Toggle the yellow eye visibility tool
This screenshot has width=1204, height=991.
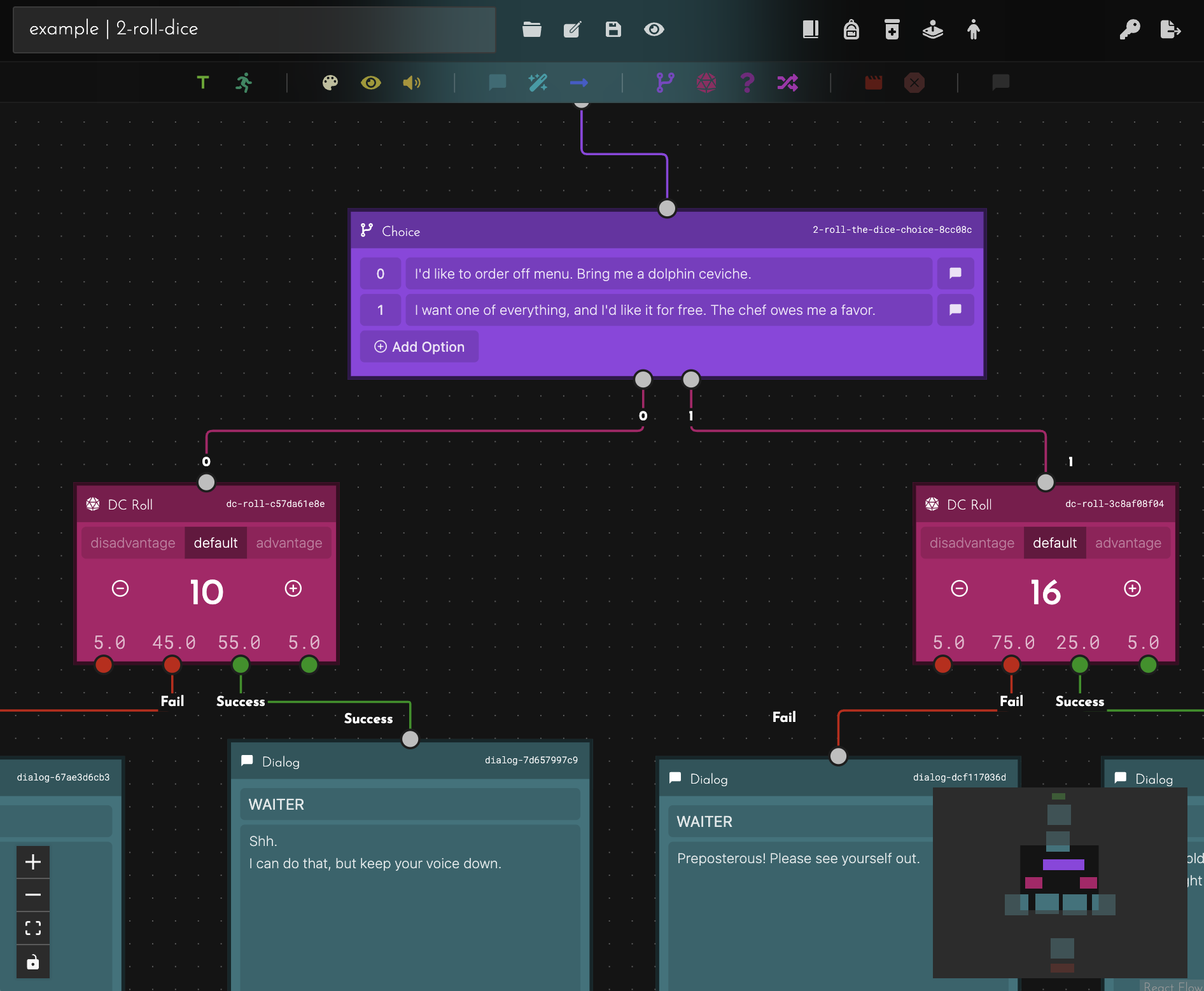point(370,83)
